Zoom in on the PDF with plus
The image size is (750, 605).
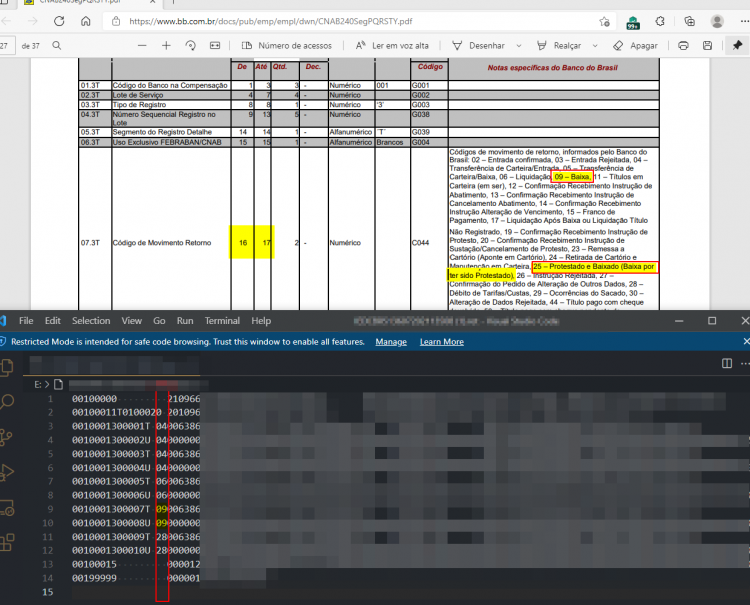(166, 45)
